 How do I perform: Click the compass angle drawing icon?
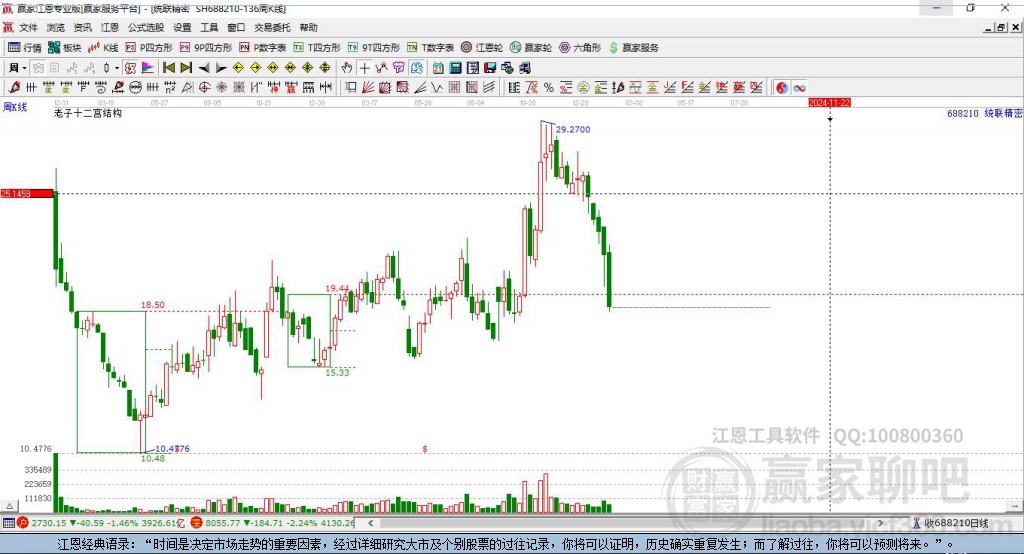pos(187,88)
